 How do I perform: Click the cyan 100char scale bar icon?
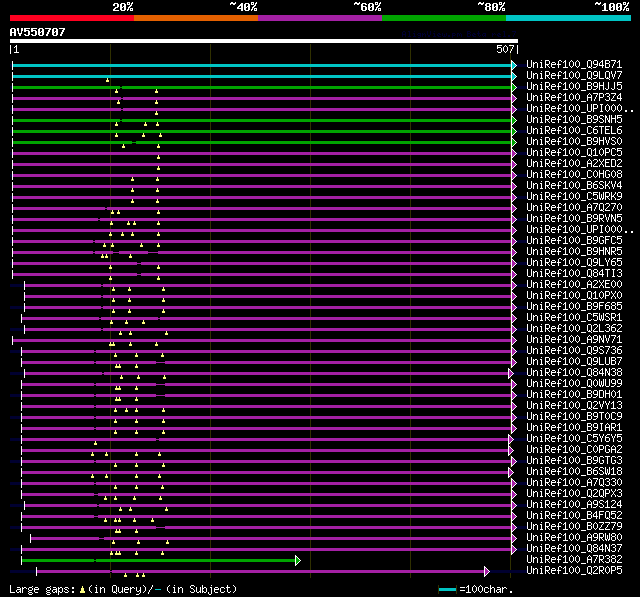[x=448, y=589]
